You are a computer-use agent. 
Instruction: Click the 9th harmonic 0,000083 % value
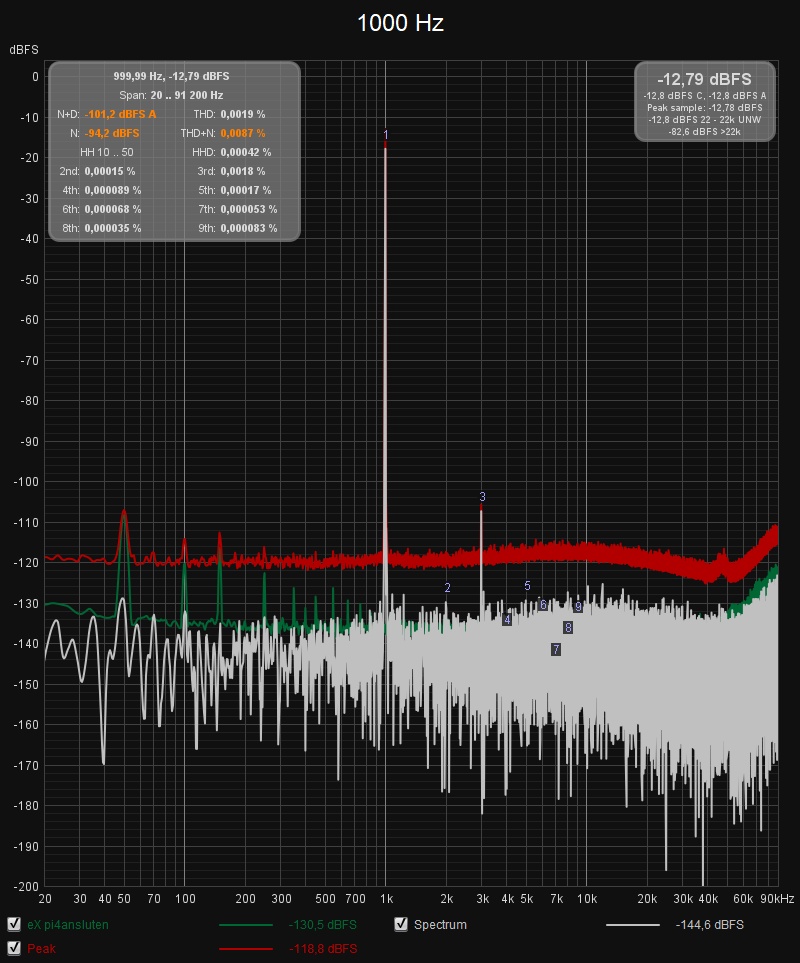coord(249,228)
